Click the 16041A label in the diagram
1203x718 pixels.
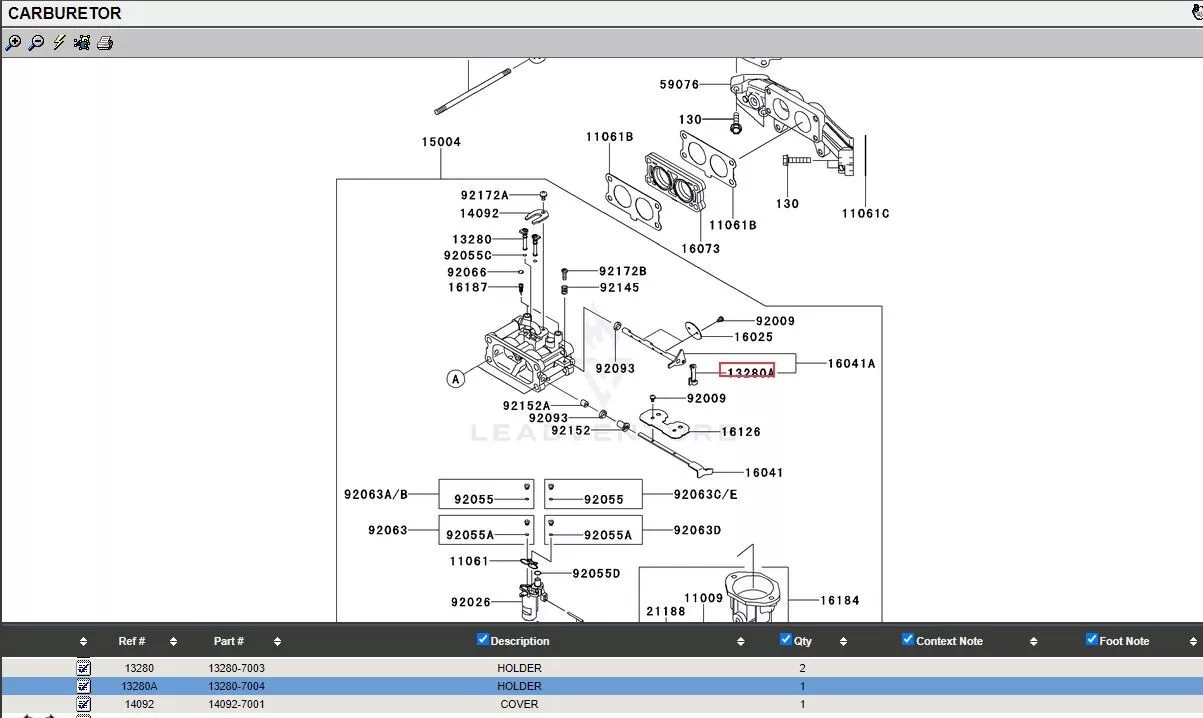point(850,364)
